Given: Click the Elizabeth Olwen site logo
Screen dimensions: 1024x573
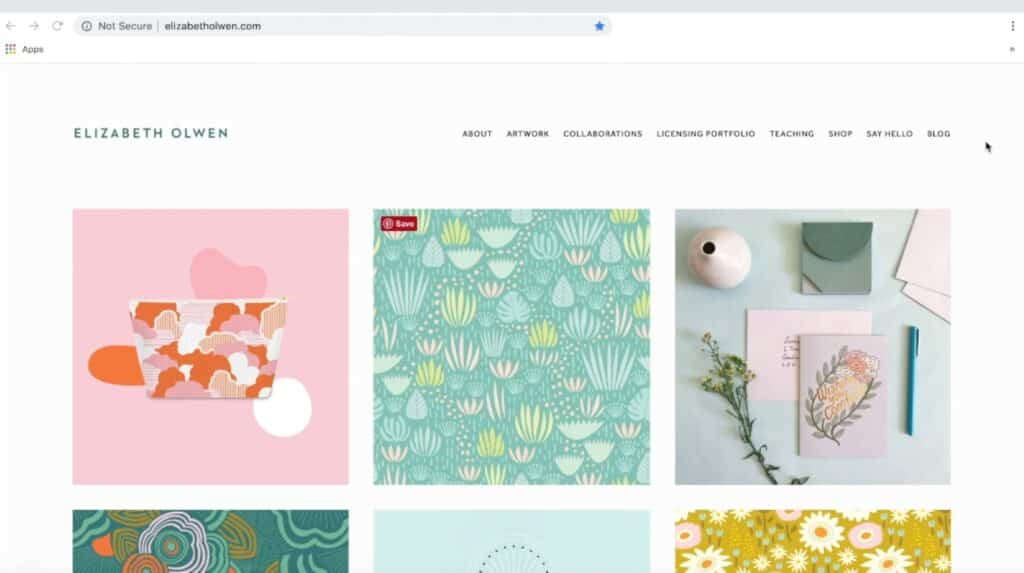Looking at the screenshot, I should (150, 133).
